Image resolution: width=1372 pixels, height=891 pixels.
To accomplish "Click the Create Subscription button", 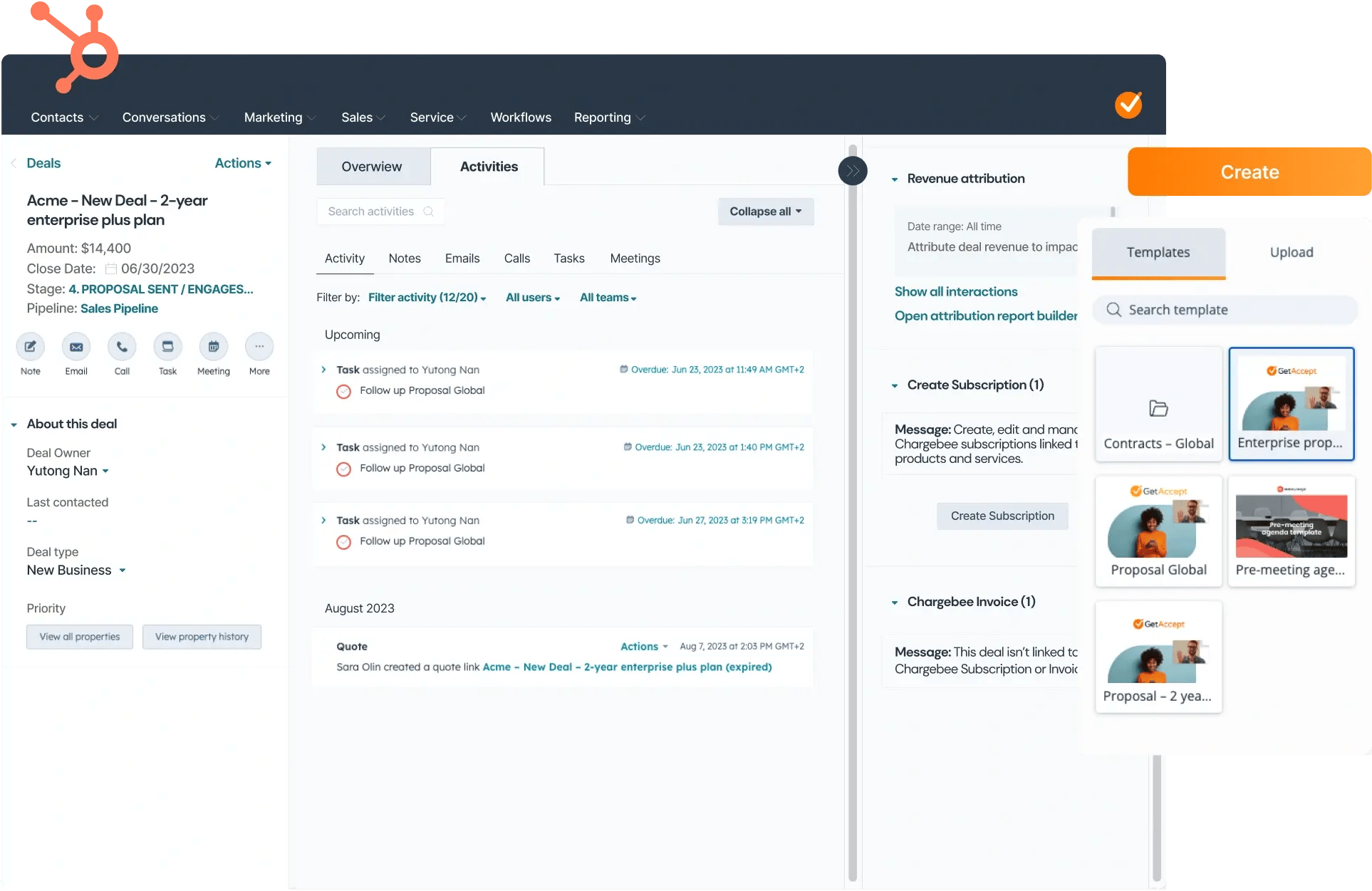I will point(1002,516).
